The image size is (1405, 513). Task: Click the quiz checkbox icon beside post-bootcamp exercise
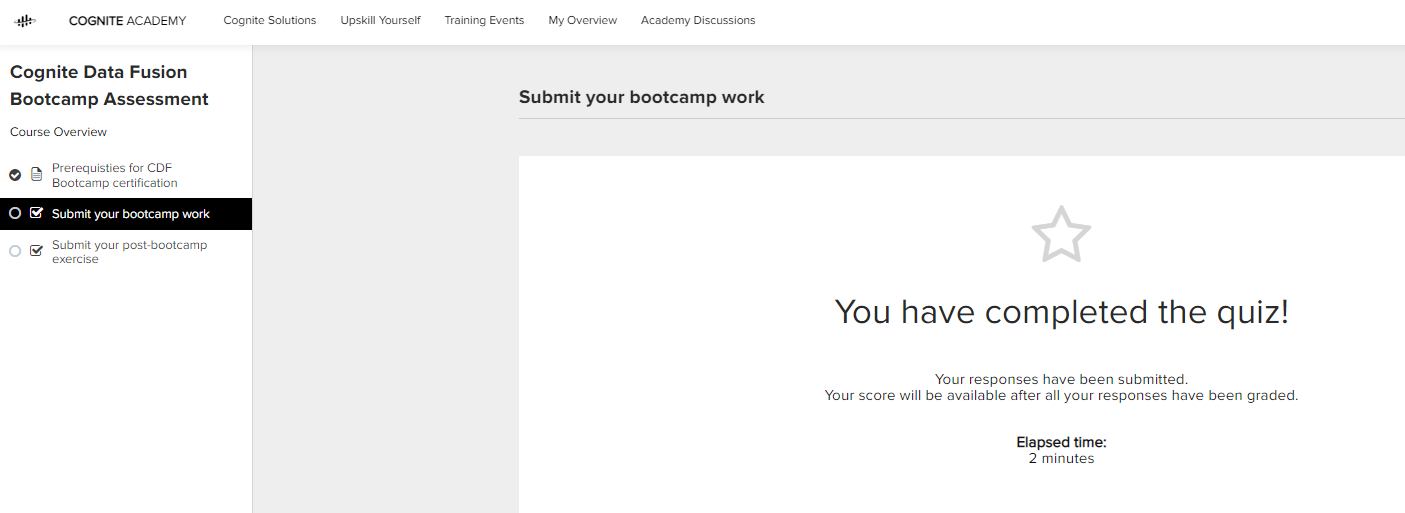[x=37, y=251]
